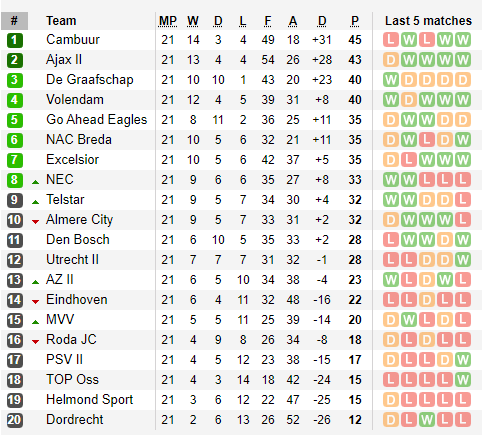Open the Go Ahead Eagles team link
The width and height of the screenshot is (482, 441).
(97, 120)
